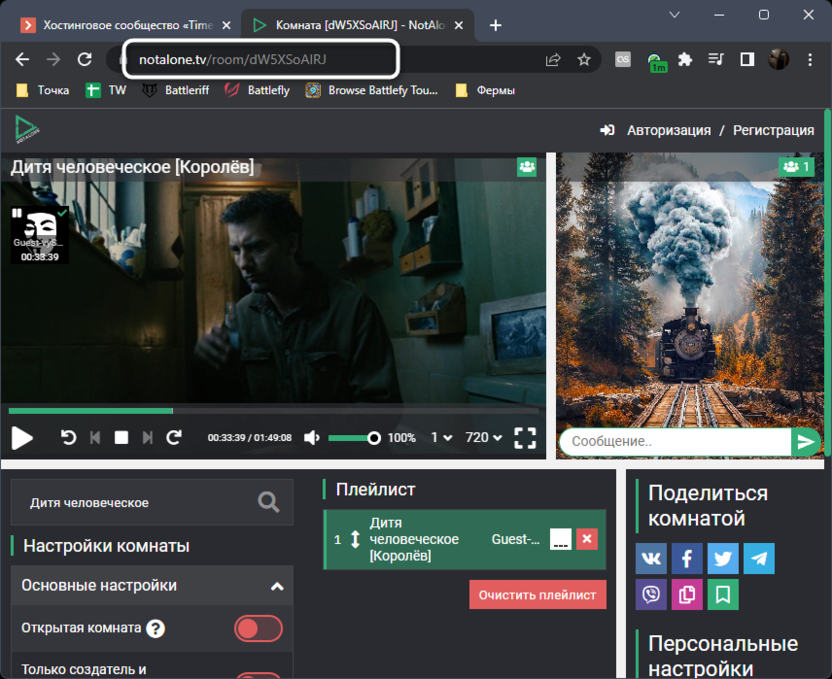Viewport: 832px width, 679px height.
Task: Share the room on VK
Action: 651,558
